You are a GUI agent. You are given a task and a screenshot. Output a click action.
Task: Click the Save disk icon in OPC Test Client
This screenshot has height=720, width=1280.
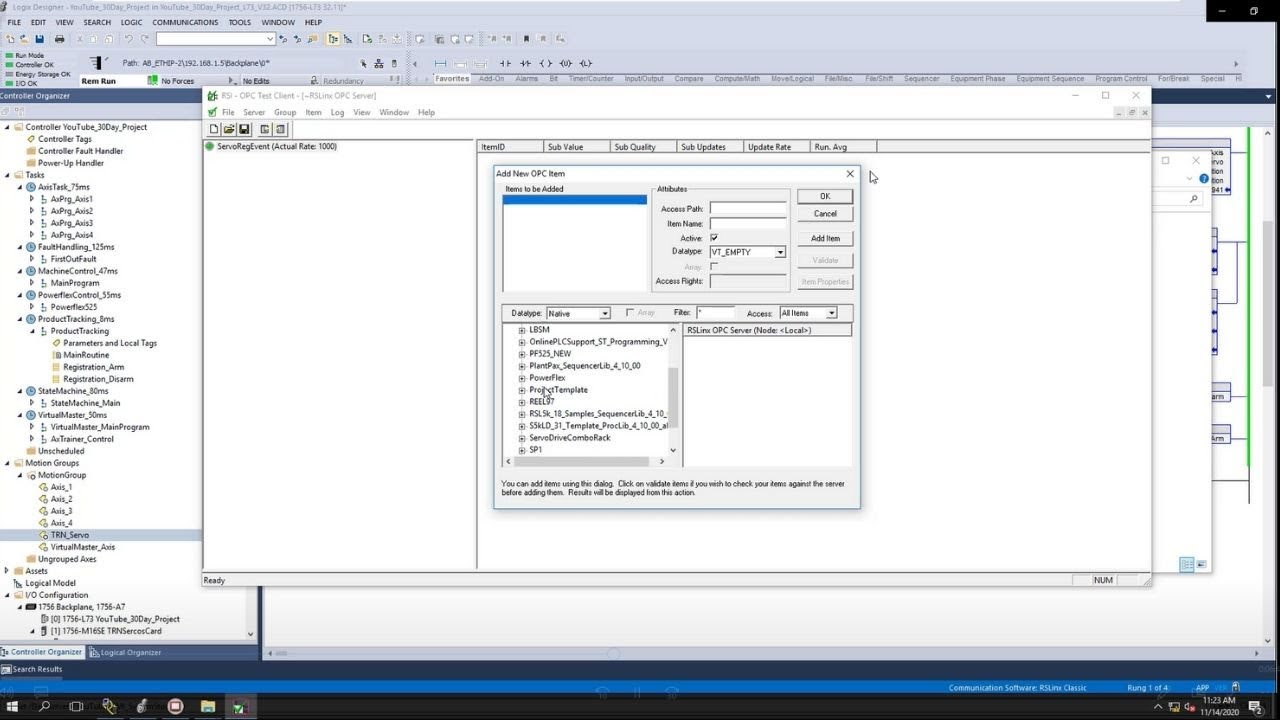pyautogui.click(x=244, y=129)
